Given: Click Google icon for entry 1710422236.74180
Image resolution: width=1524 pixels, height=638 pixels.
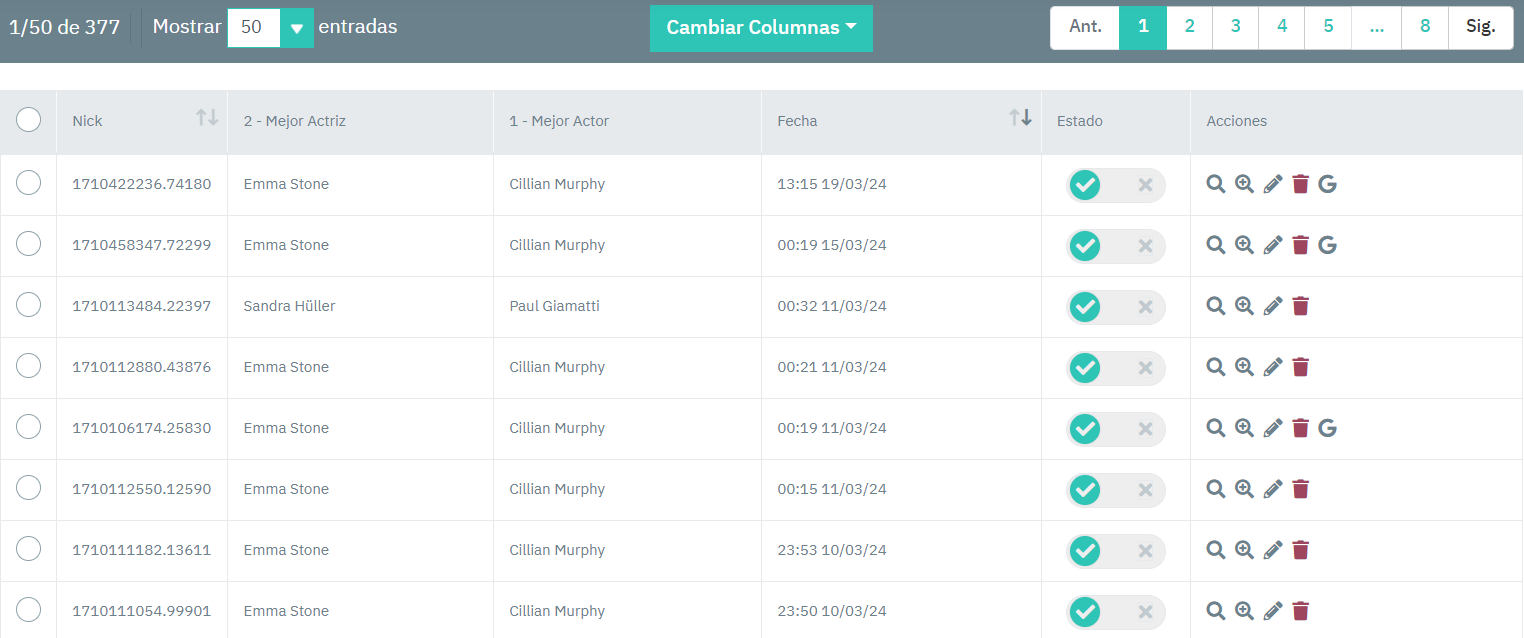Looking at the screenshot, I should click(1328, 184).
